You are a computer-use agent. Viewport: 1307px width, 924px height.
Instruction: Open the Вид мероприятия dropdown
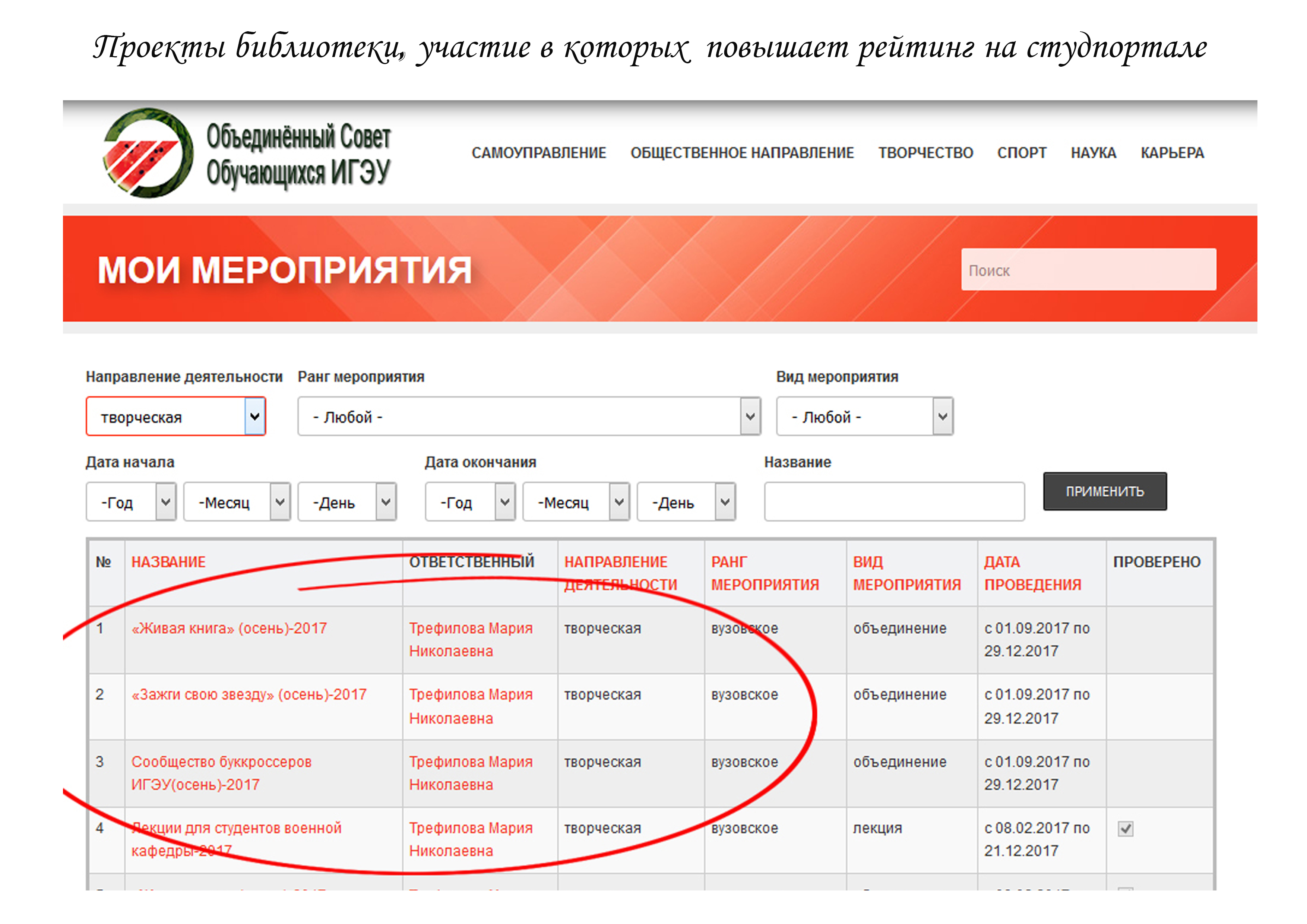click(864, 417)
